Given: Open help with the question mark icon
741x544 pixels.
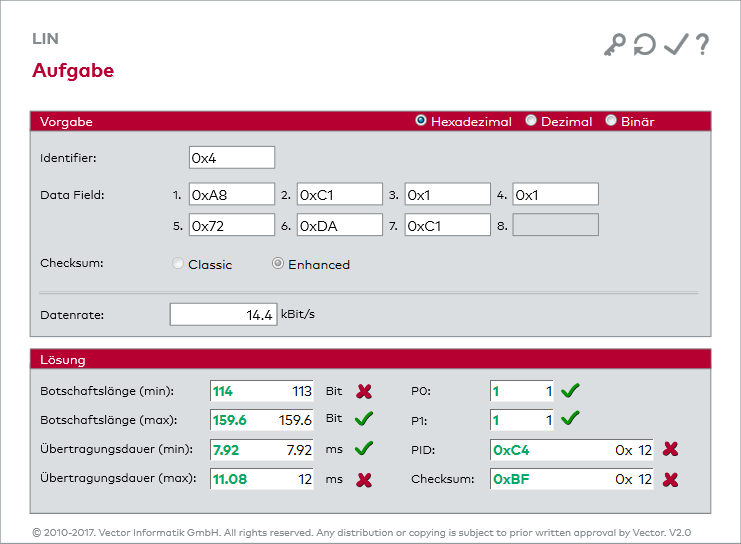Looking at the screenshot, I should click(703, 45).
